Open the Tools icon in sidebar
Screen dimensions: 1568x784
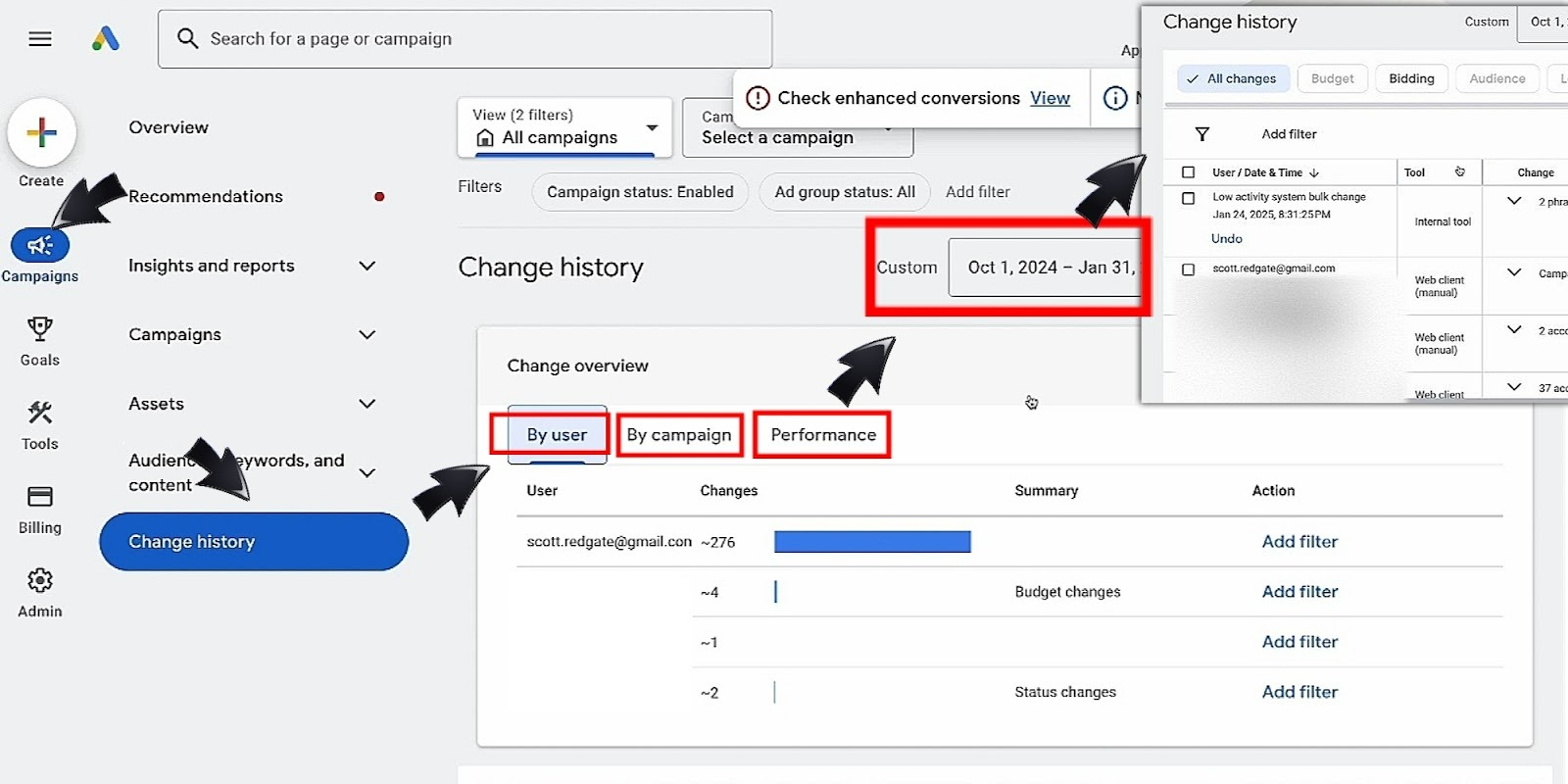coord(40,413)
